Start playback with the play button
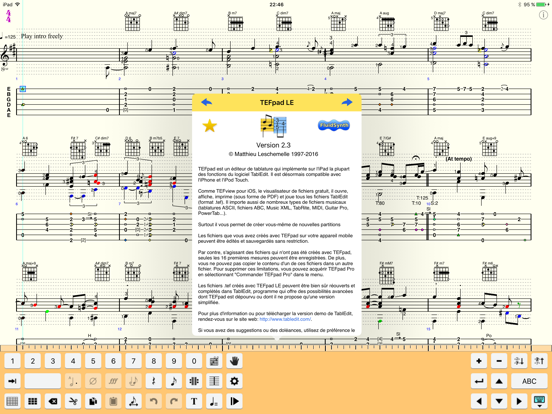Viewport: 552px width, 414px height. pyautogui.click(x=234, y=401)
